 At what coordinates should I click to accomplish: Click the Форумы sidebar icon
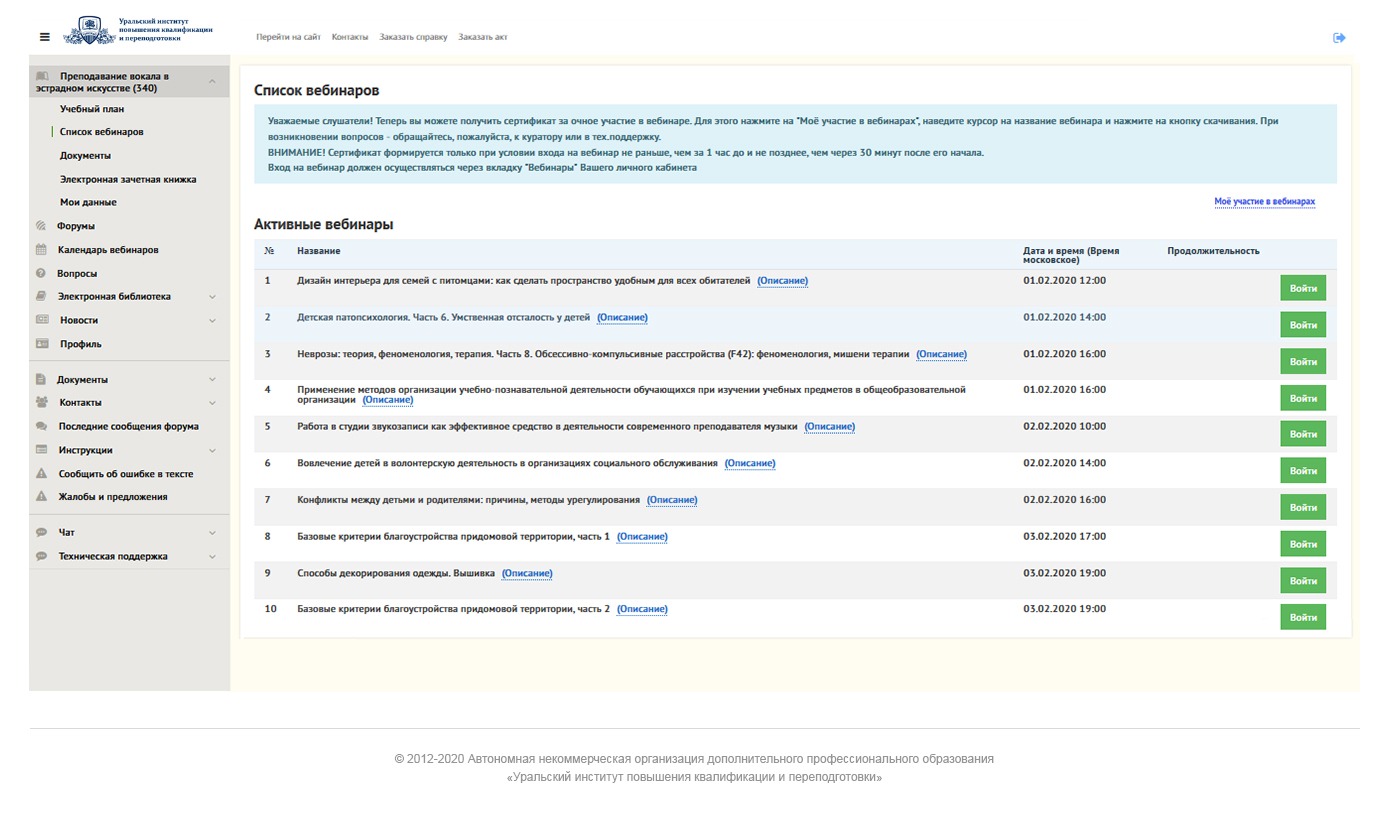click(x=41, y=226)
